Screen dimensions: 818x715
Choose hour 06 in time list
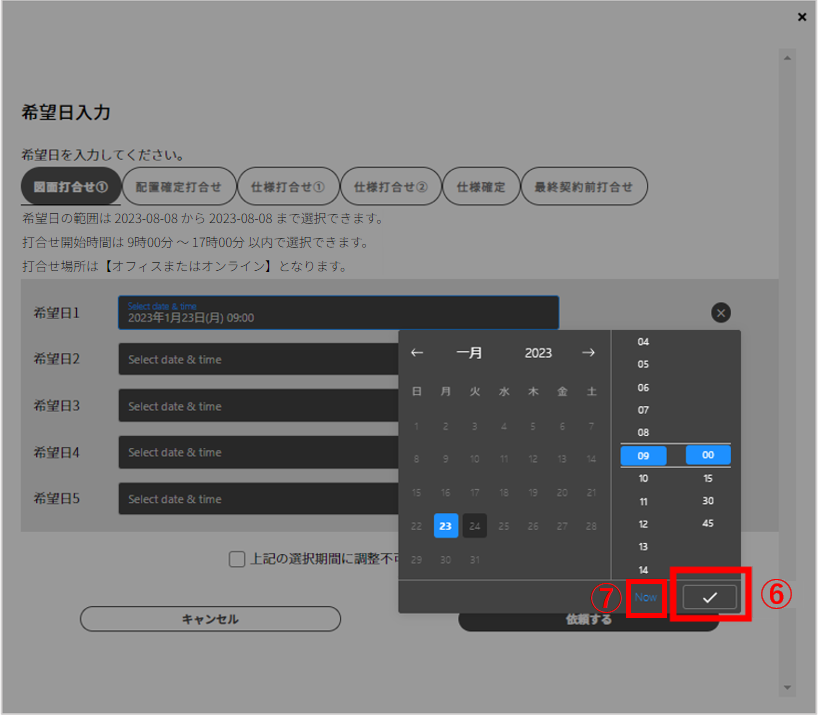[x=643, y=387]
